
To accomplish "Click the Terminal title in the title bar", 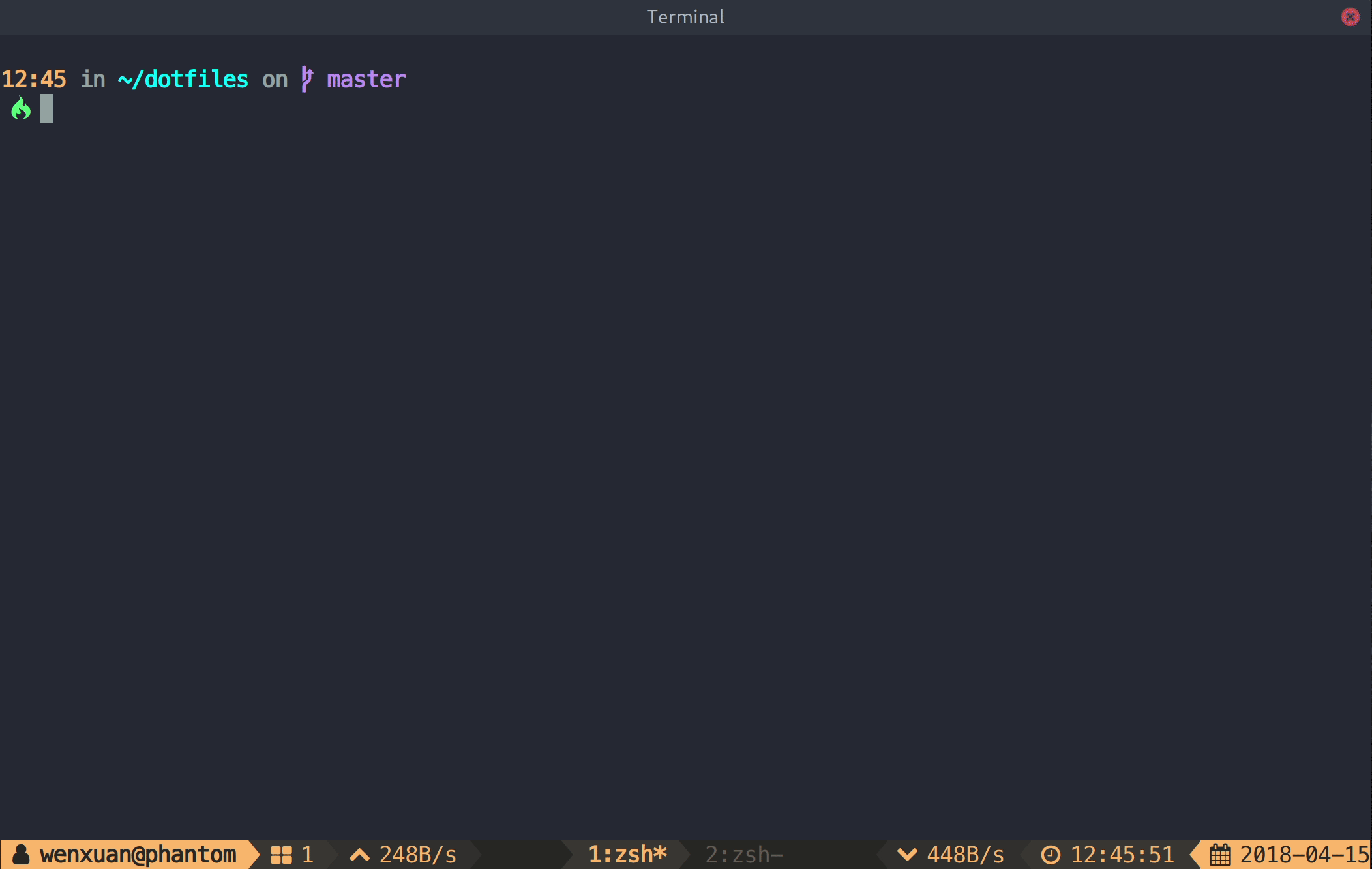I will pos(685,17).
